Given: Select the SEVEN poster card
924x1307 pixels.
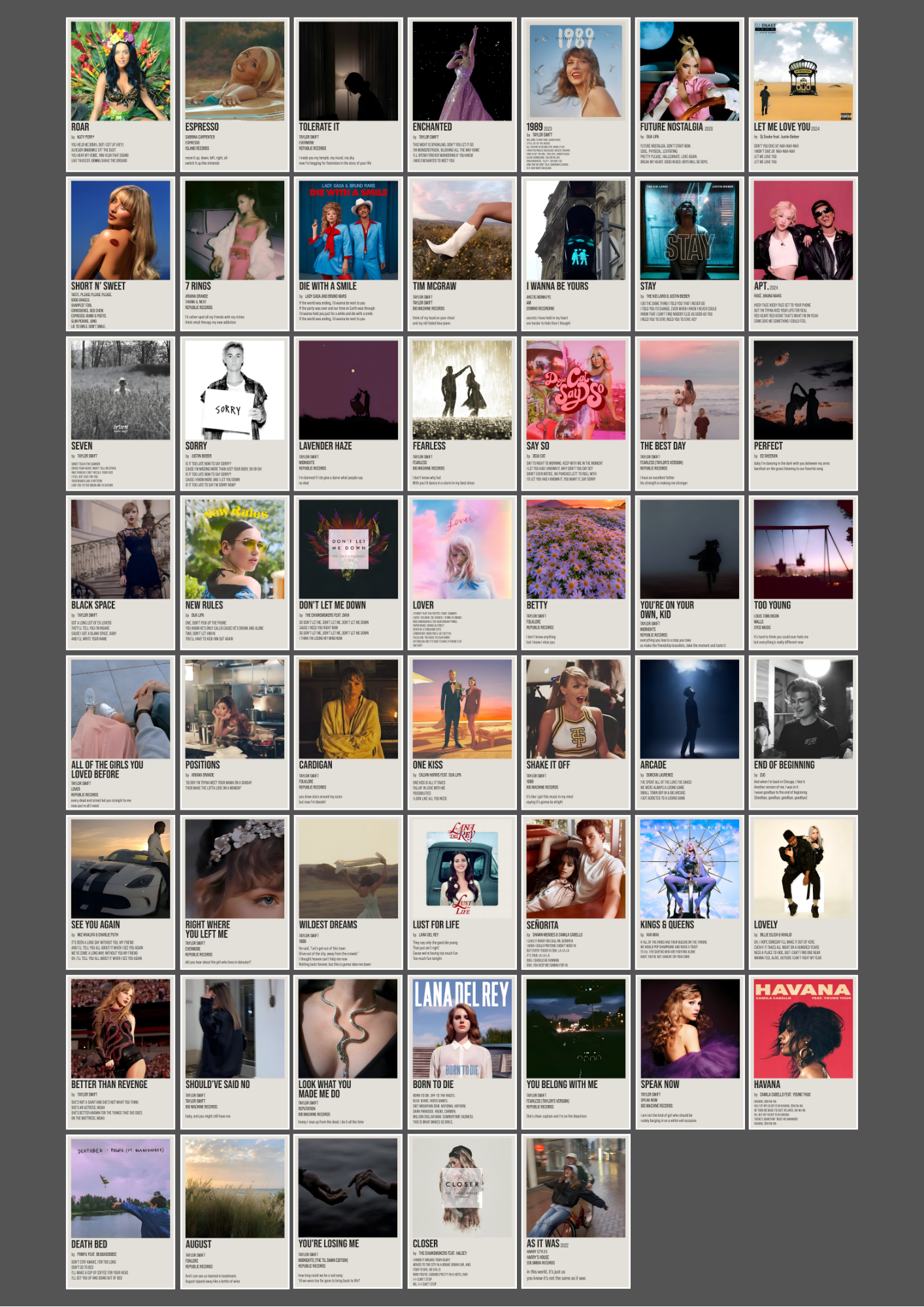Looking at the screenshot, I should (120, 414).
